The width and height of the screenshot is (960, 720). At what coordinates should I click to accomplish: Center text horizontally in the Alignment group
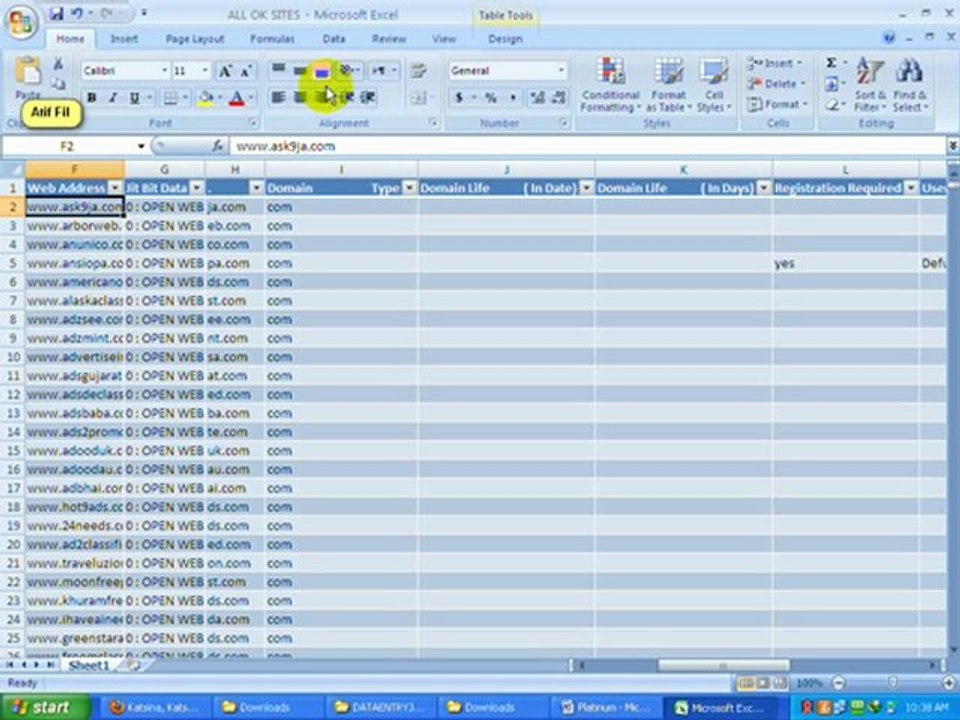coord(300,97)
